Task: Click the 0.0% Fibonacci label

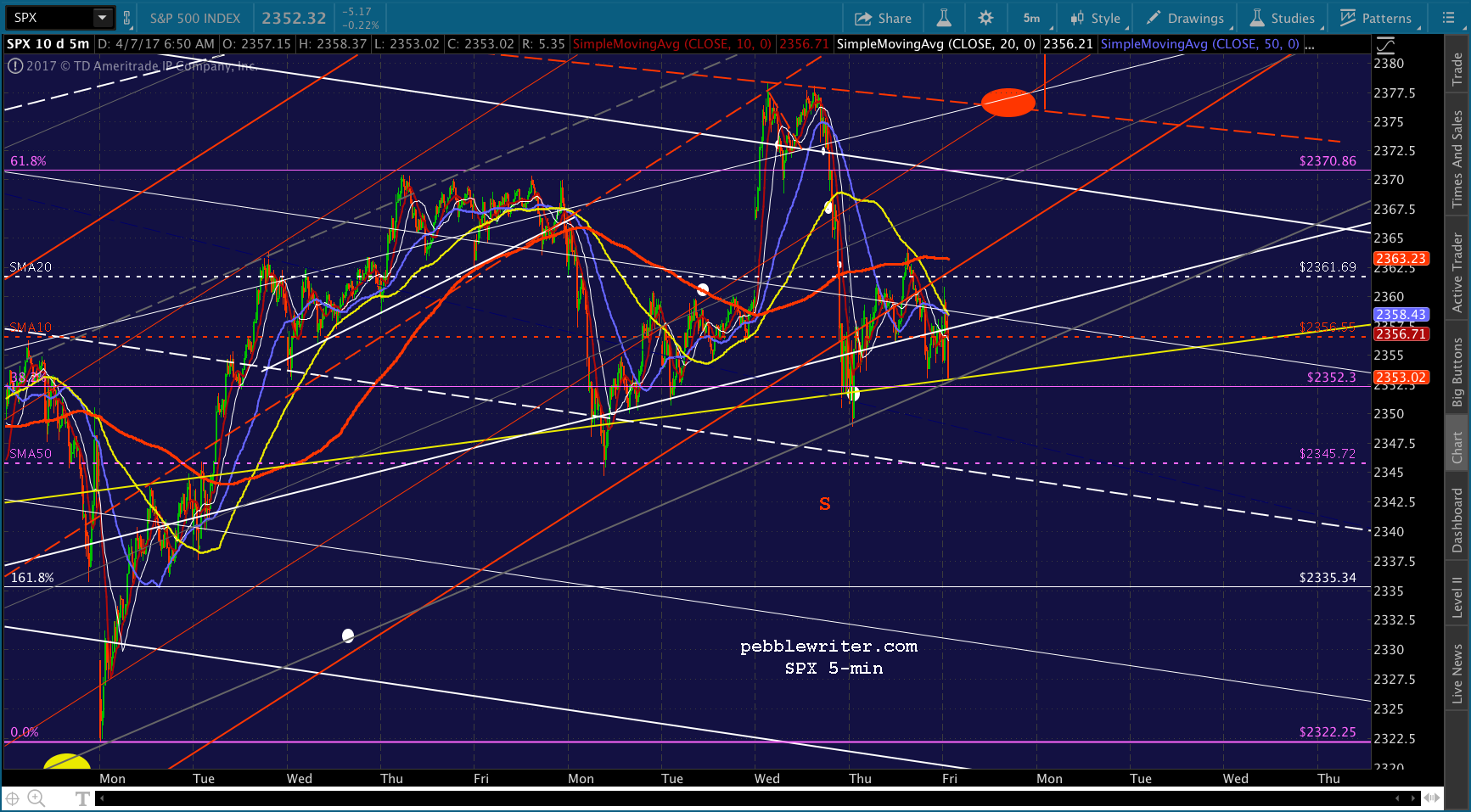Action: tap(25, 732)
